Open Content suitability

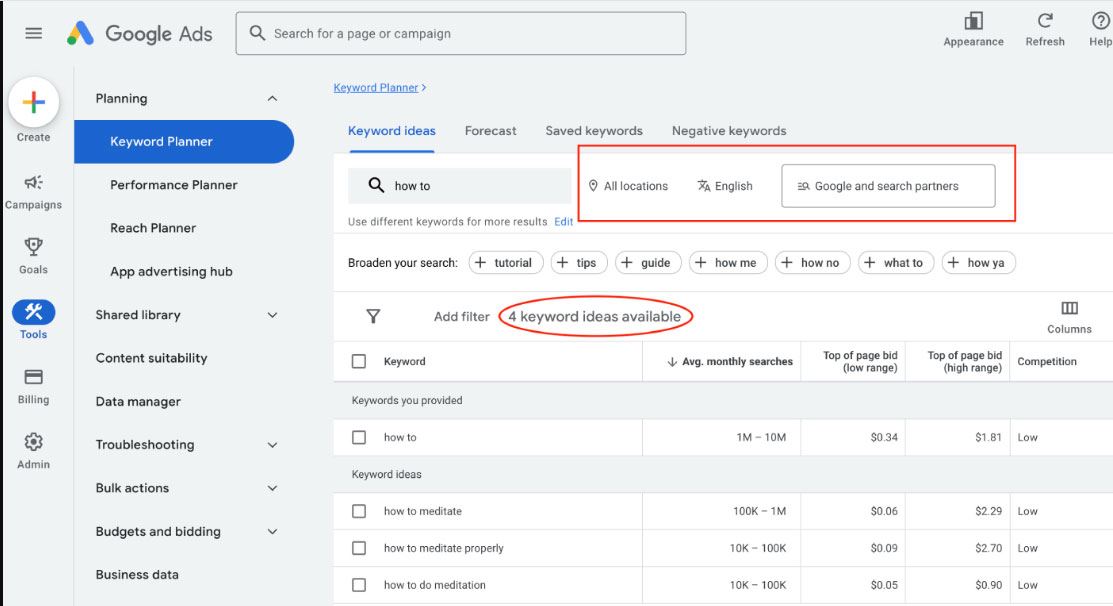click(x=152, y=358)
